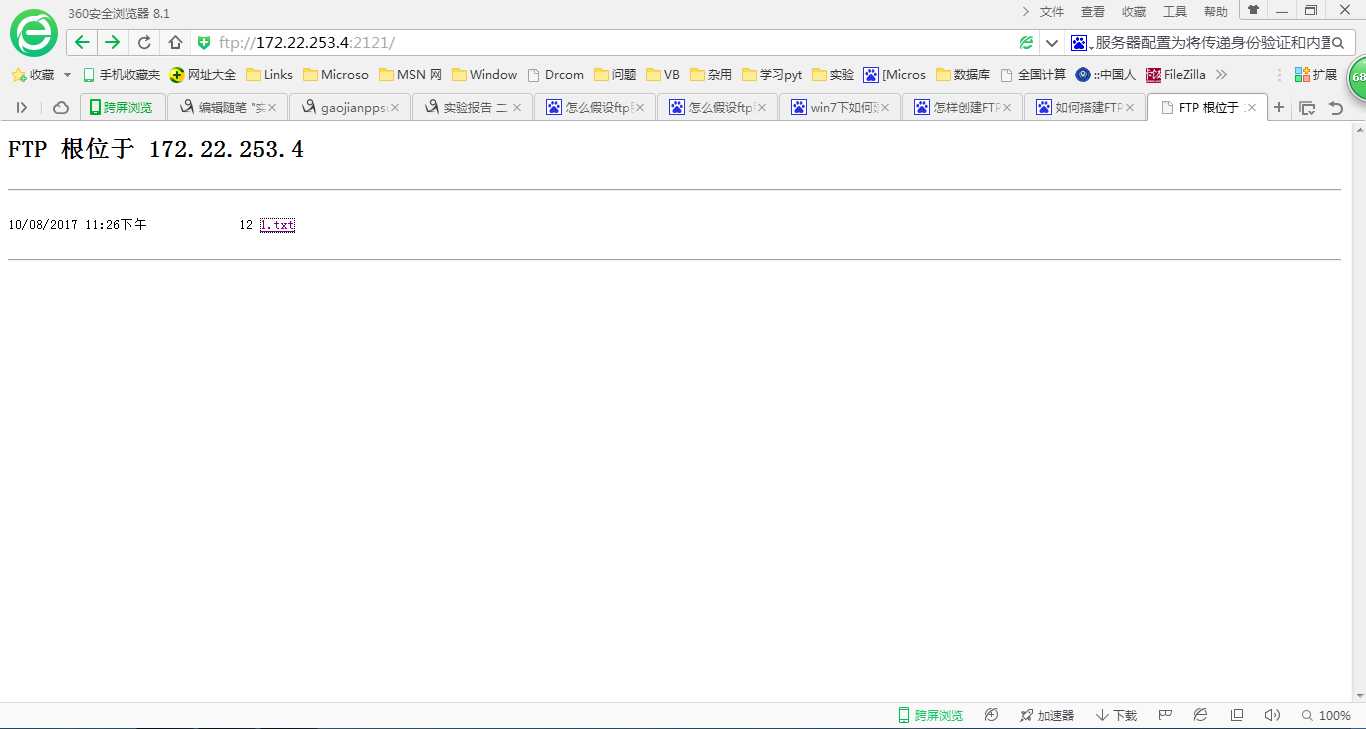The height and width of the screenshot is (729, 1366).
Task: Open the 工具 menu
Action: click(1175, 12)
